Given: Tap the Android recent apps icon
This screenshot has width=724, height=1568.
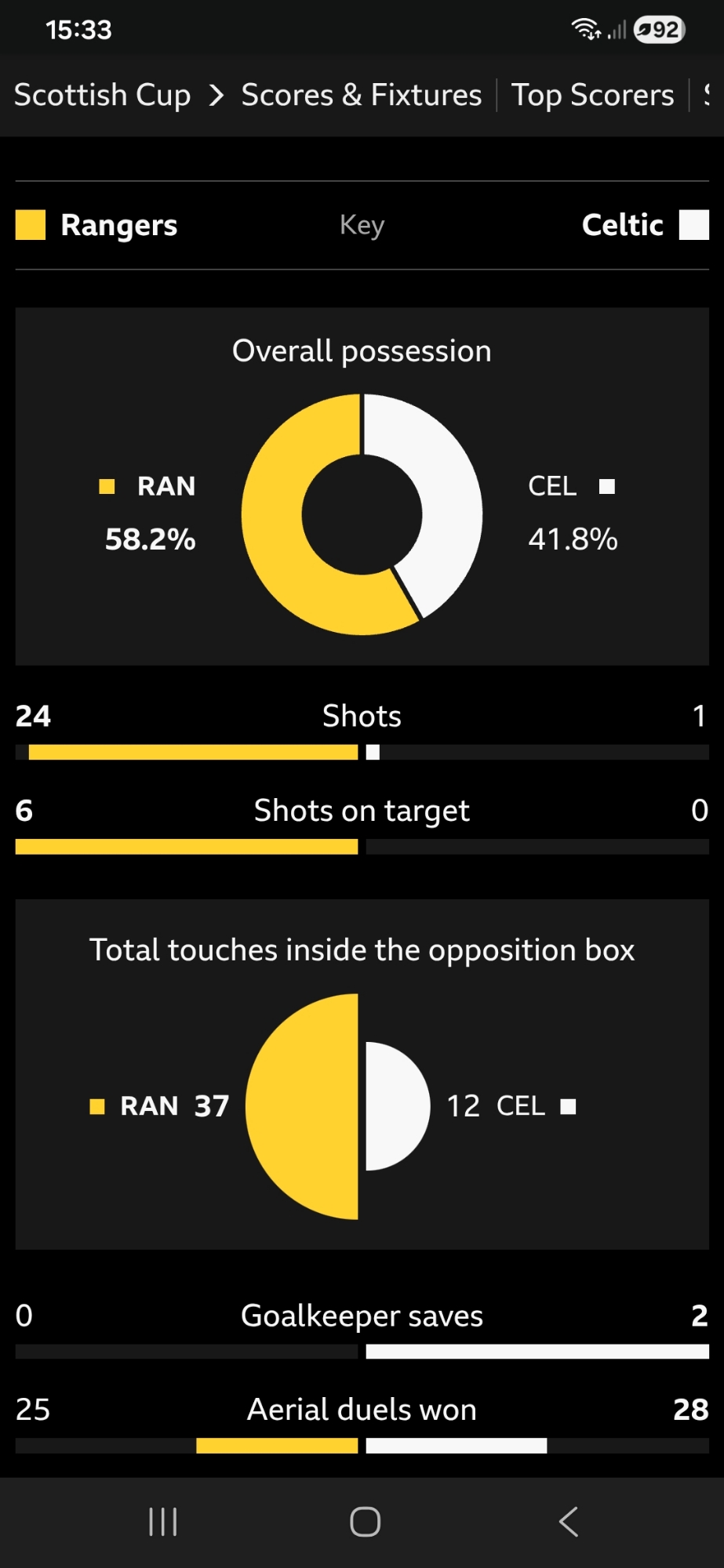Looking at the screenshot, I should pos(163,1522).
